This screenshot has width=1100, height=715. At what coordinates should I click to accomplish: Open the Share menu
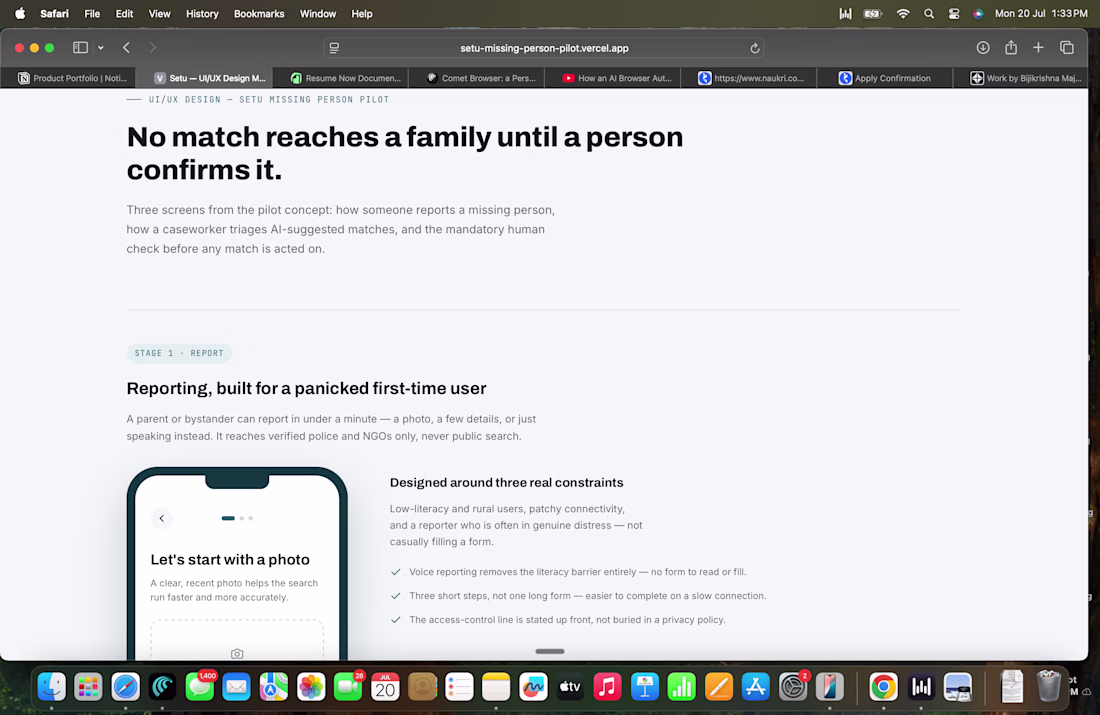pyautogui.click(x=1011, y=47)
